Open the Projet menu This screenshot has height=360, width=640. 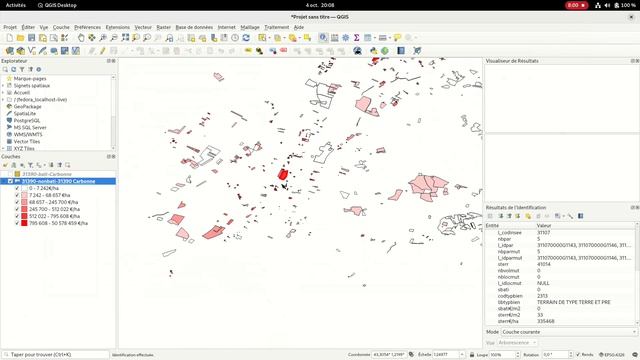point(10,27)
